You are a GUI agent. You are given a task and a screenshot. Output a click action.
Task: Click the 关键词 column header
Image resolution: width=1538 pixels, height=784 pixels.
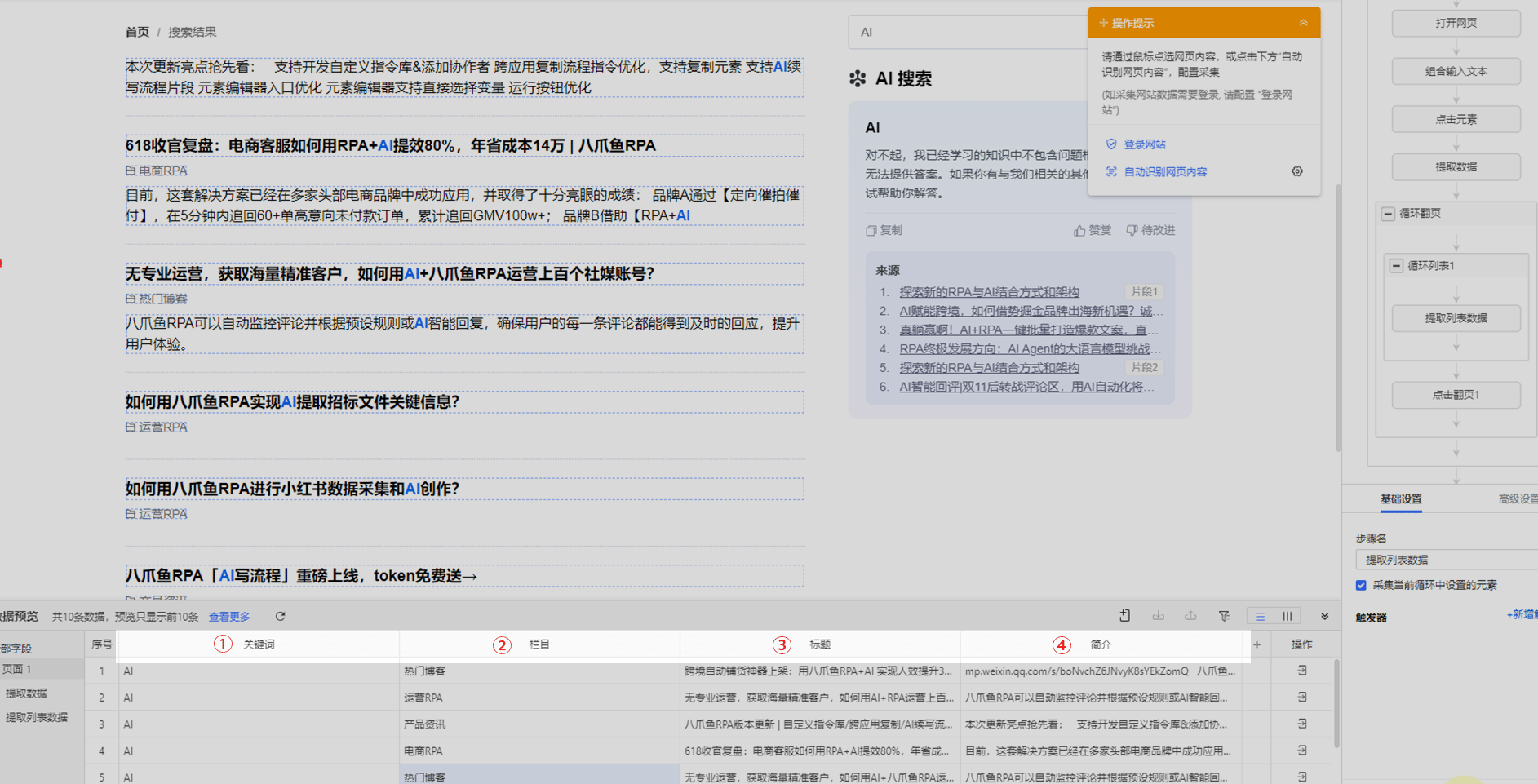point(259,644)
